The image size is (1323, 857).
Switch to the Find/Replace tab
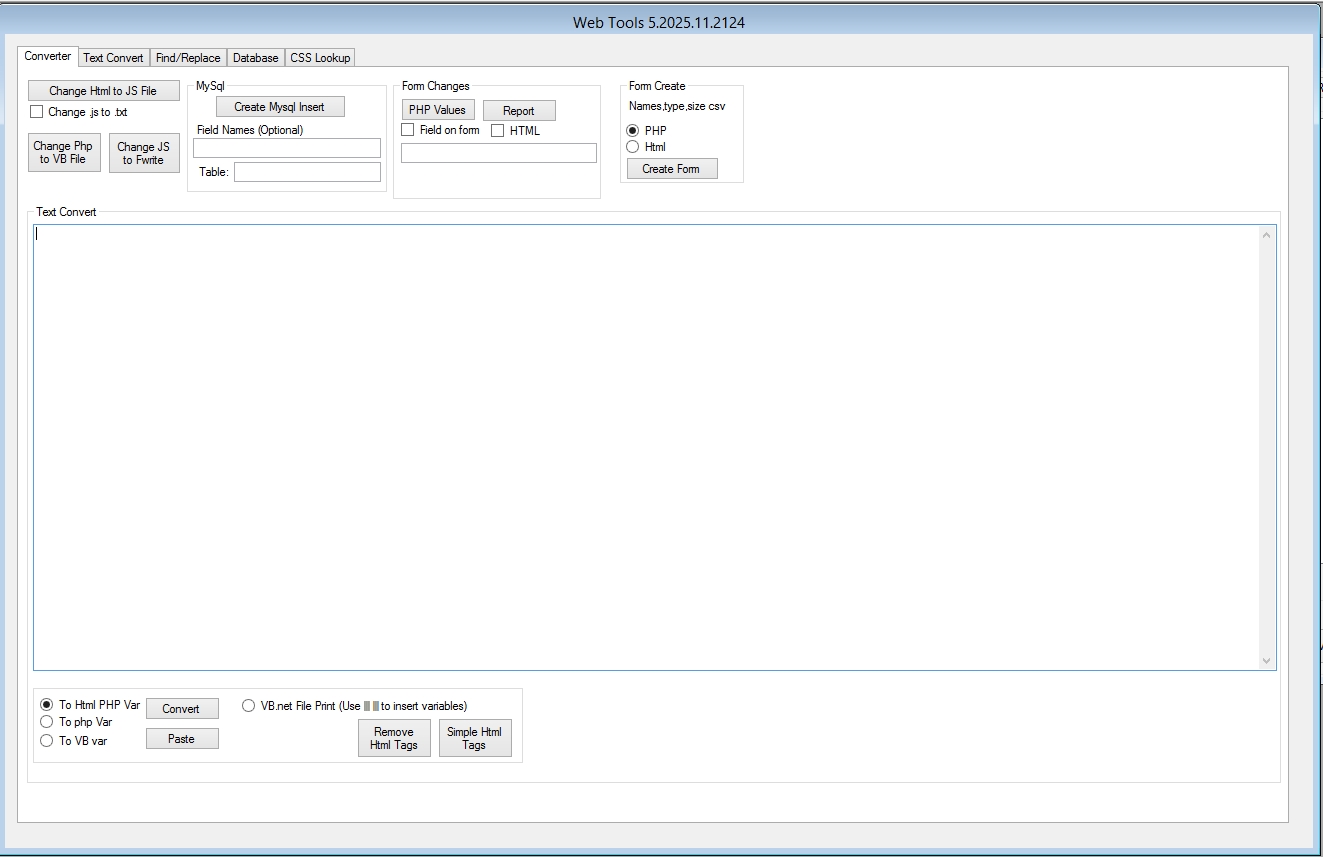[x=188, y=58]
